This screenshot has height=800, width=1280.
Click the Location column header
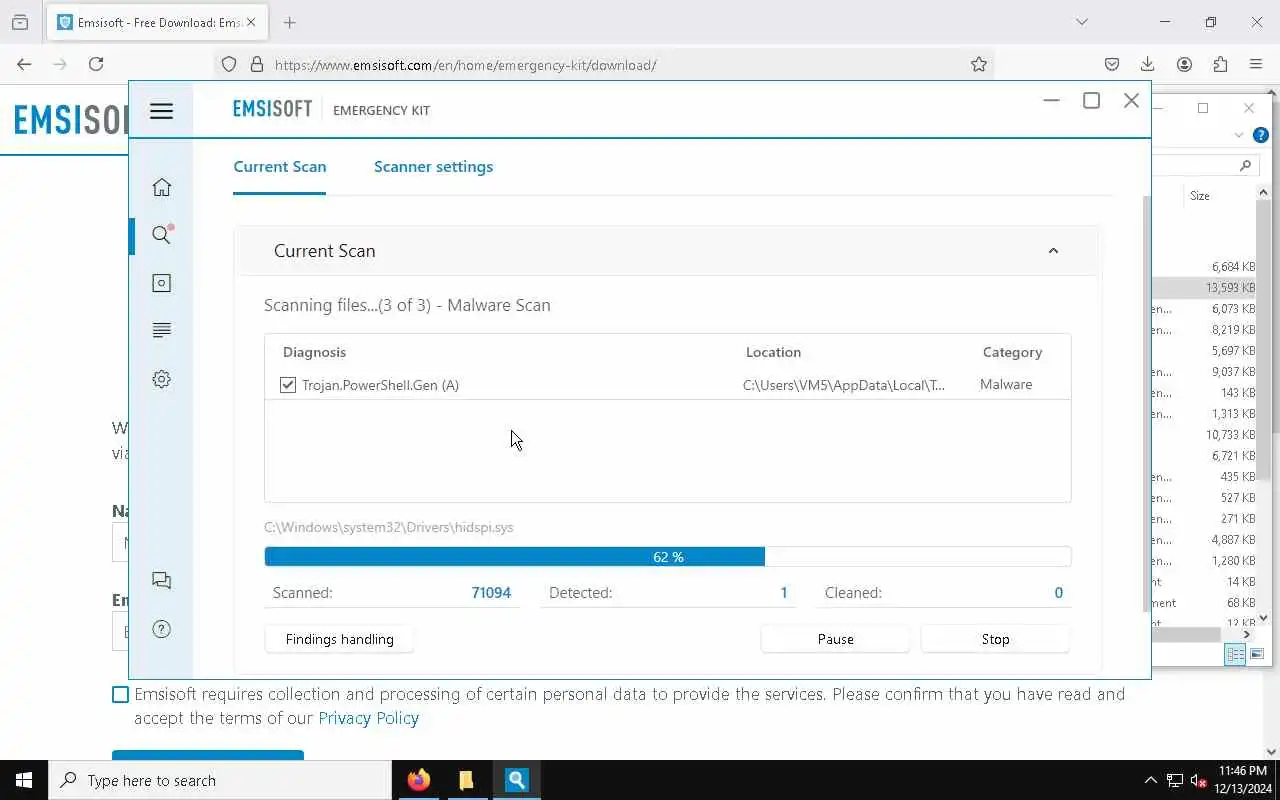tap(773, 352)
